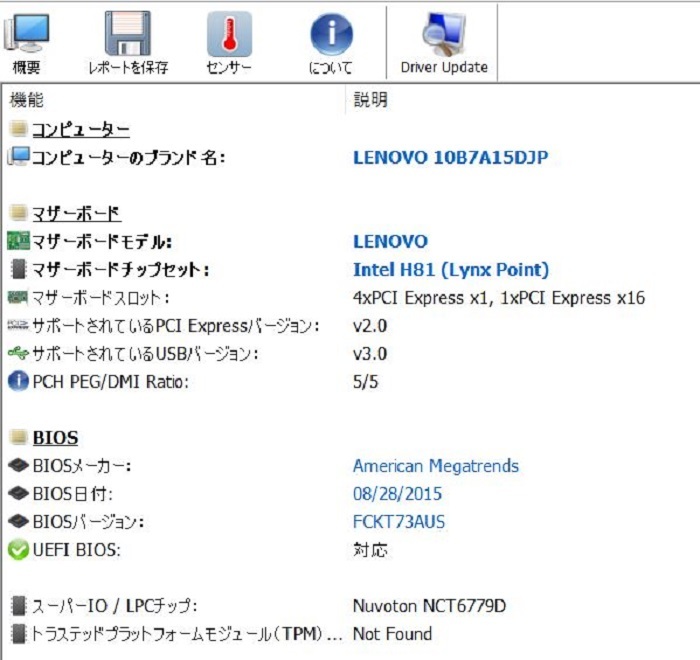
Task: Click the chip icon beside トラステッドプラットフォームモジュール
Action: (18, 634)
